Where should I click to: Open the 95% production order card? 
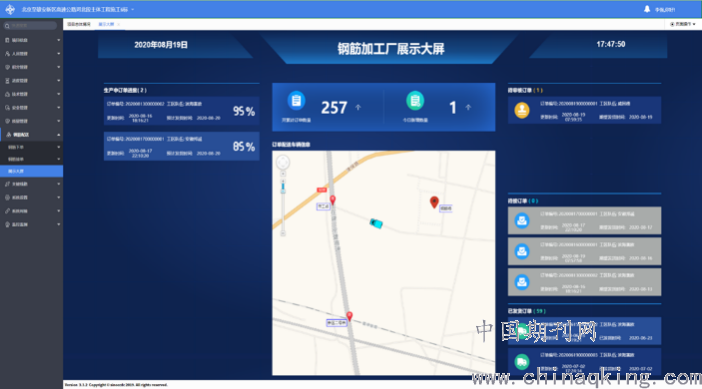click(x=181, y=111)
